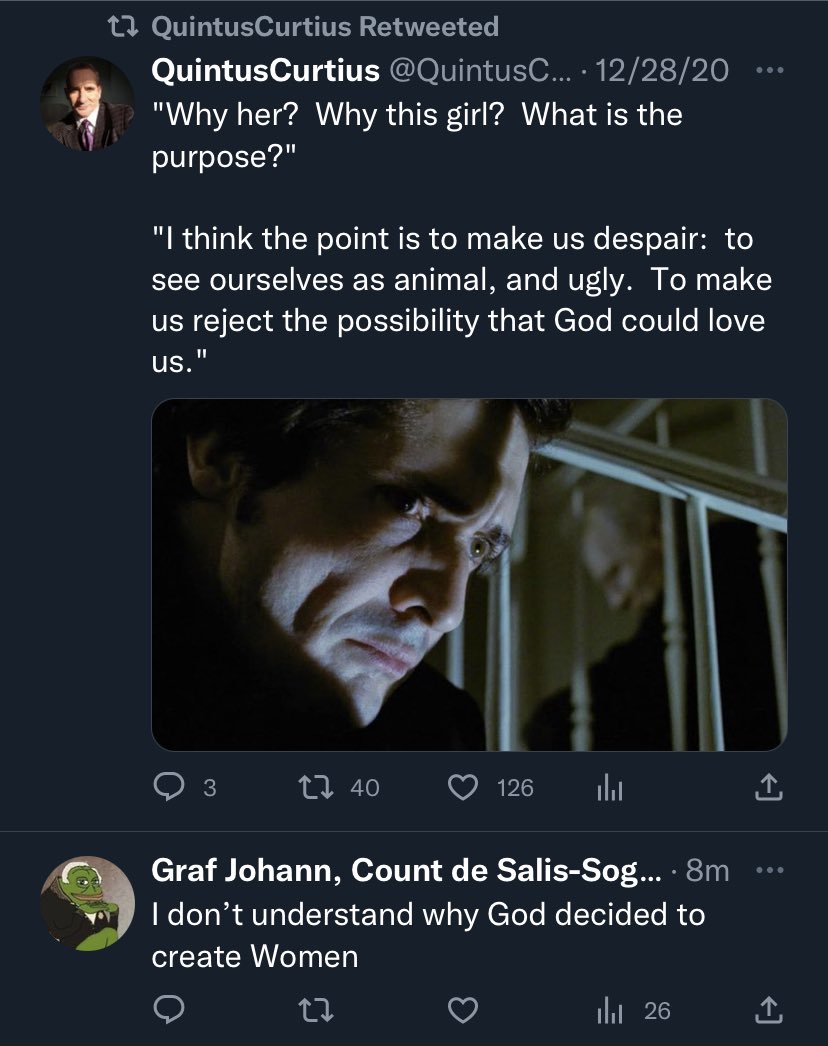Viewport: 828px width, 1046px height.
Task: Share the QuintusCurtius tweet
Action: [769, 787]
